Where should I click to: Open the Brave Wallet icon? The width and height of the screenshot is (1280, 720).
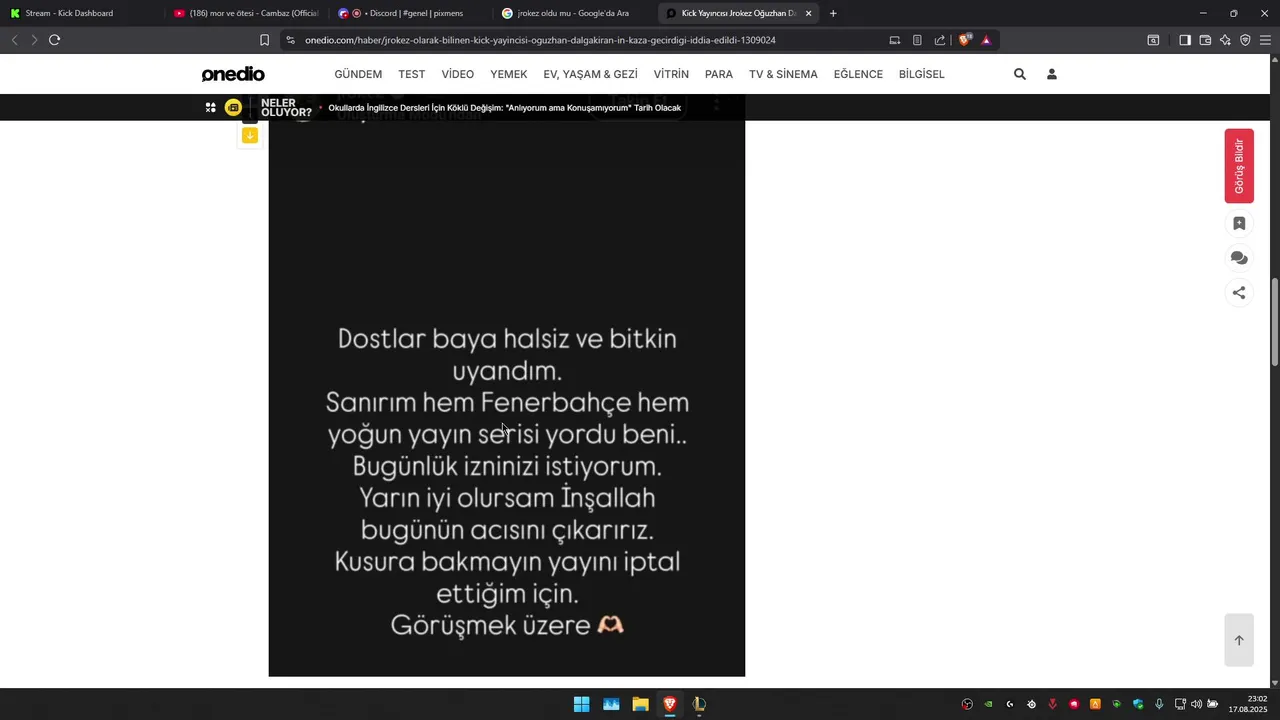click(1205, 40)
